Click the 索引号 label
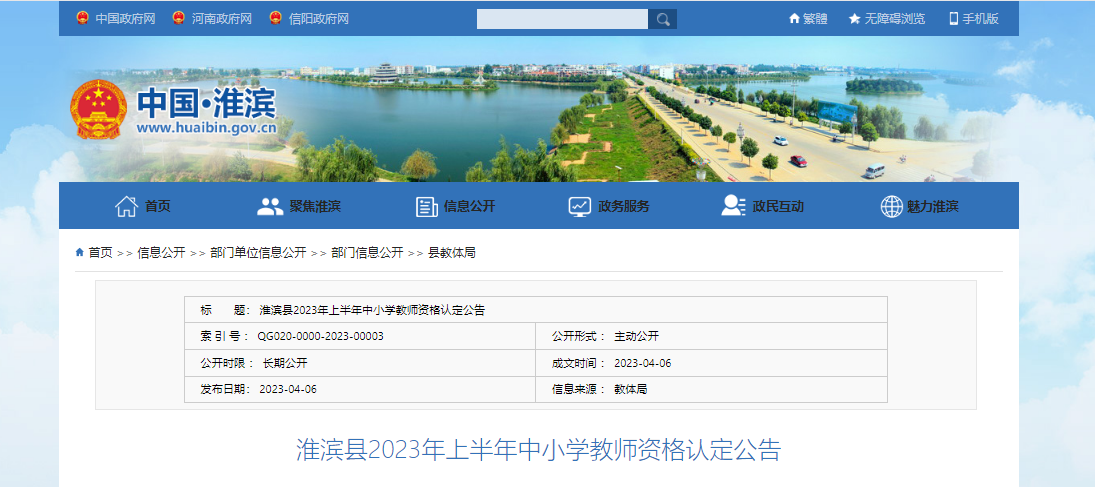Screen dimensions: 1095x487 225,337
